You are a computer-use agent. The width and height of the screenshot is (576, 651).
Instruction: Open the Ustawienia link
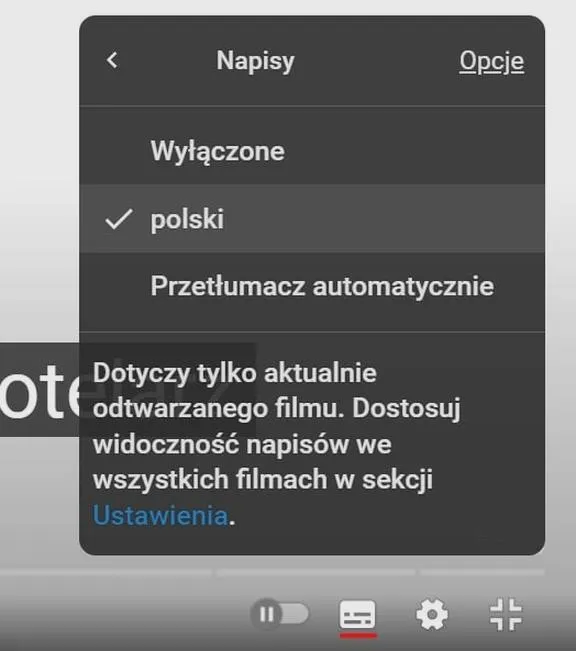point(160,515)
